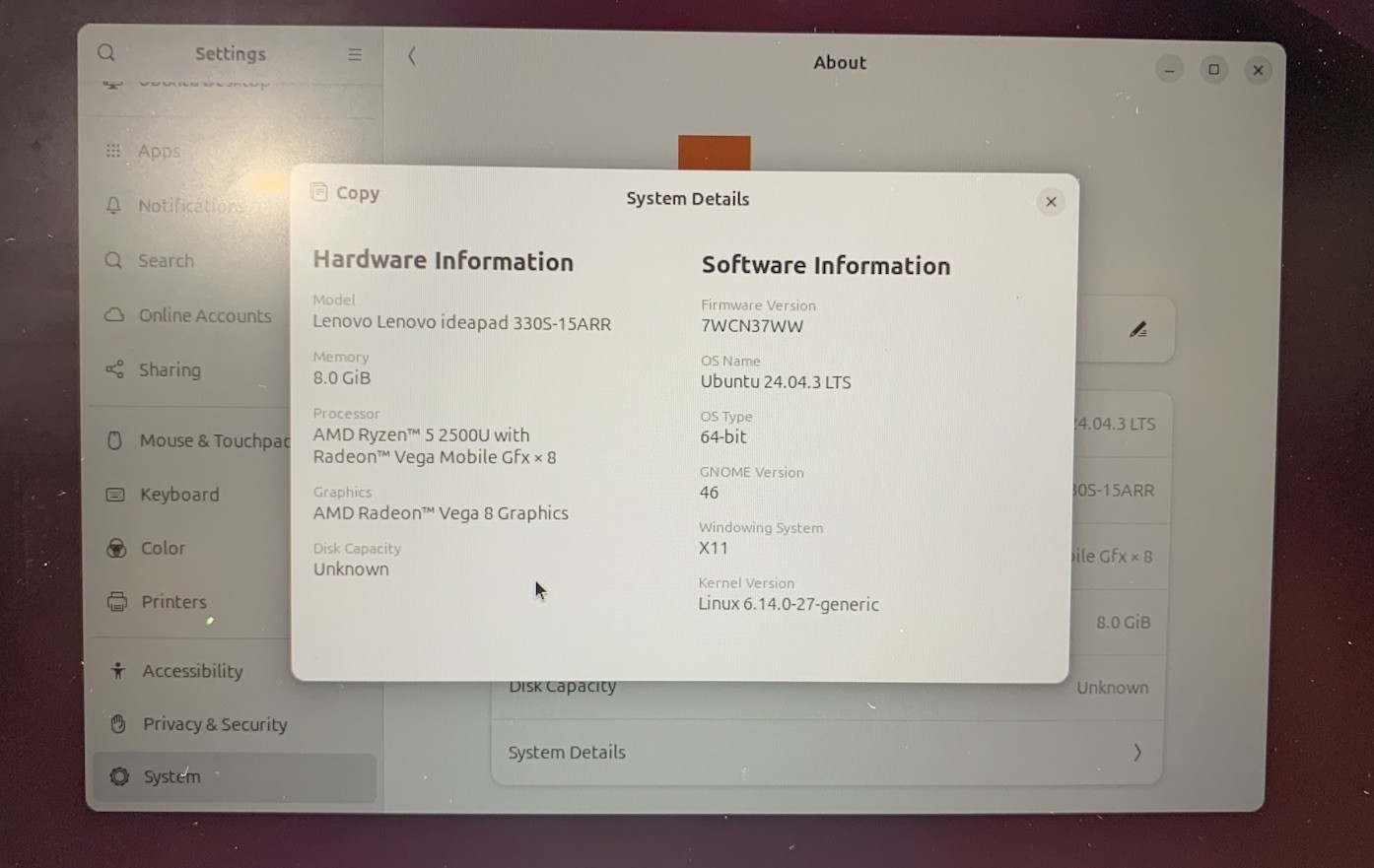Click the processor text 'AMD Ryzen™ 5 2500U with'

point(421,434)
